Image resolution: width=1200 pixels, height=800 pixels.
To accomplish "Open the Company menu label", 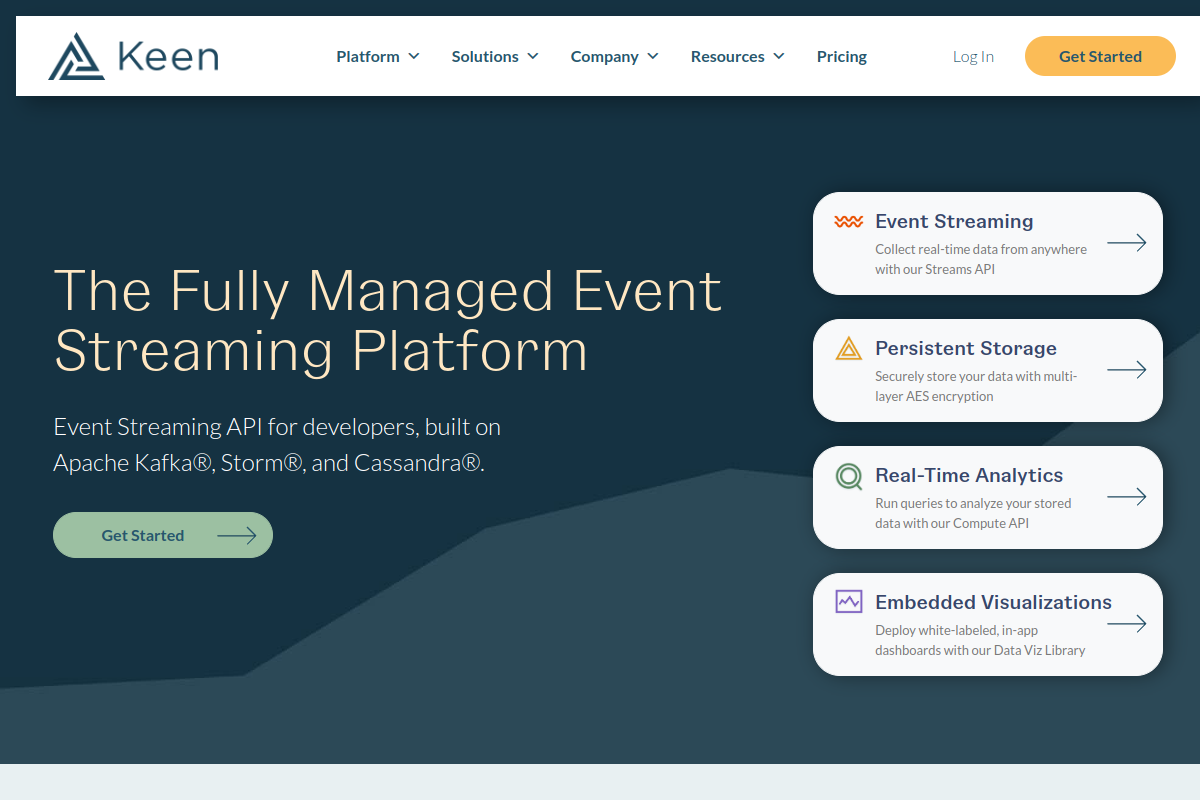I will [x=604, y=57].
